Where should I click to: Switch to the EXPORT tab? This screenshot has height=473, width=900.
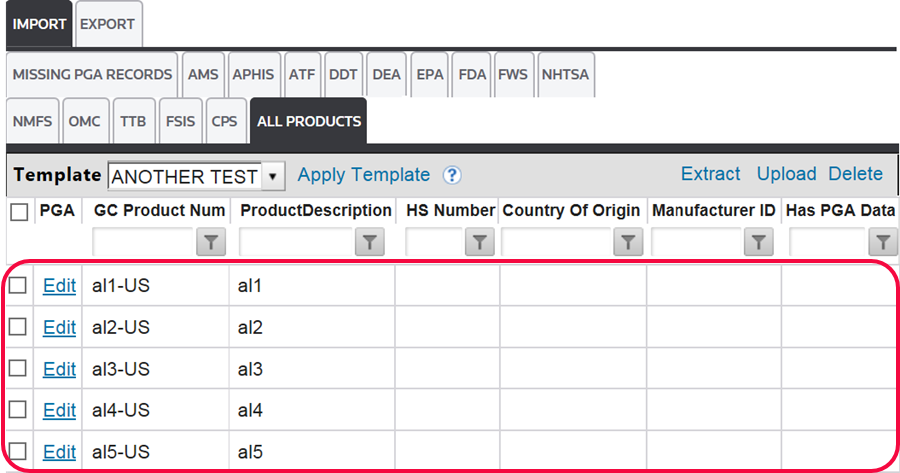[107, 23]
